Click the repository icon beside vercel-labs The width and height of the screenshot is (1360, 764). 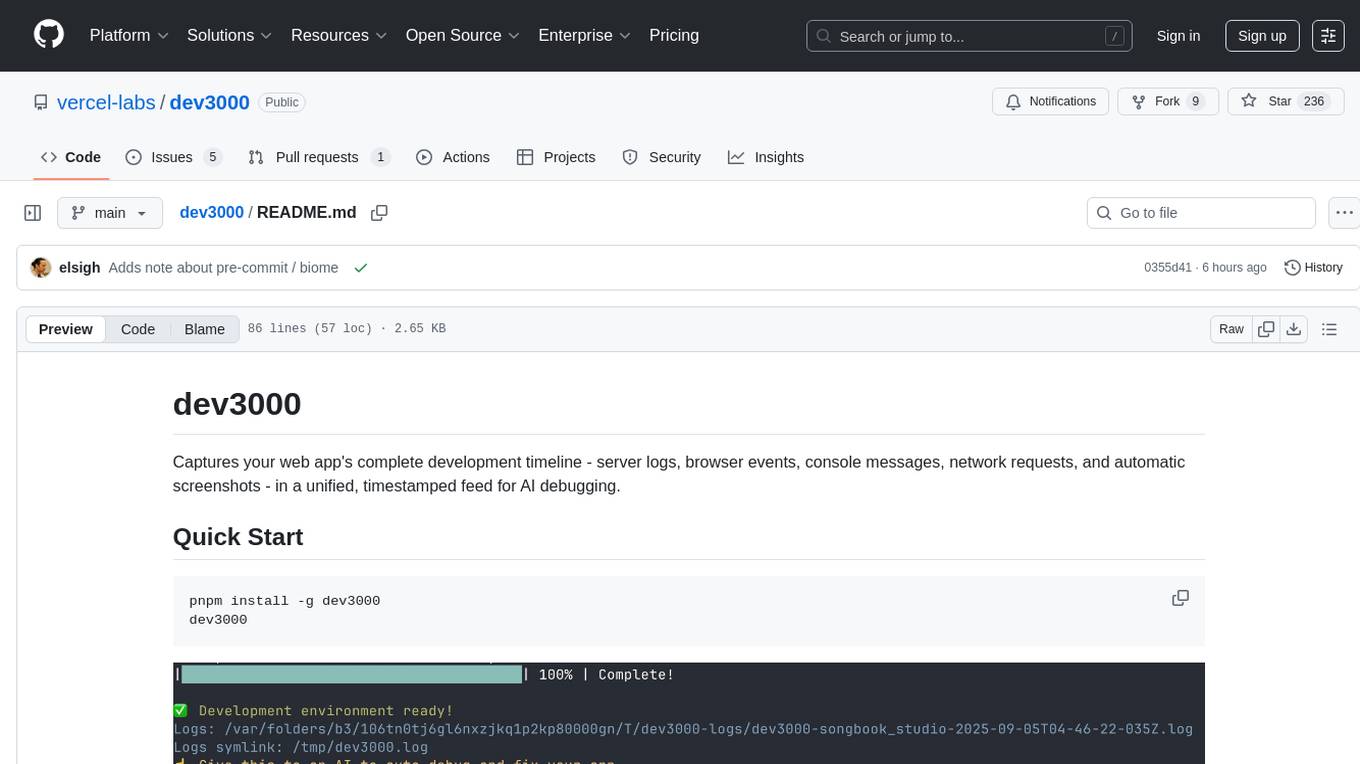coord(40,102)
